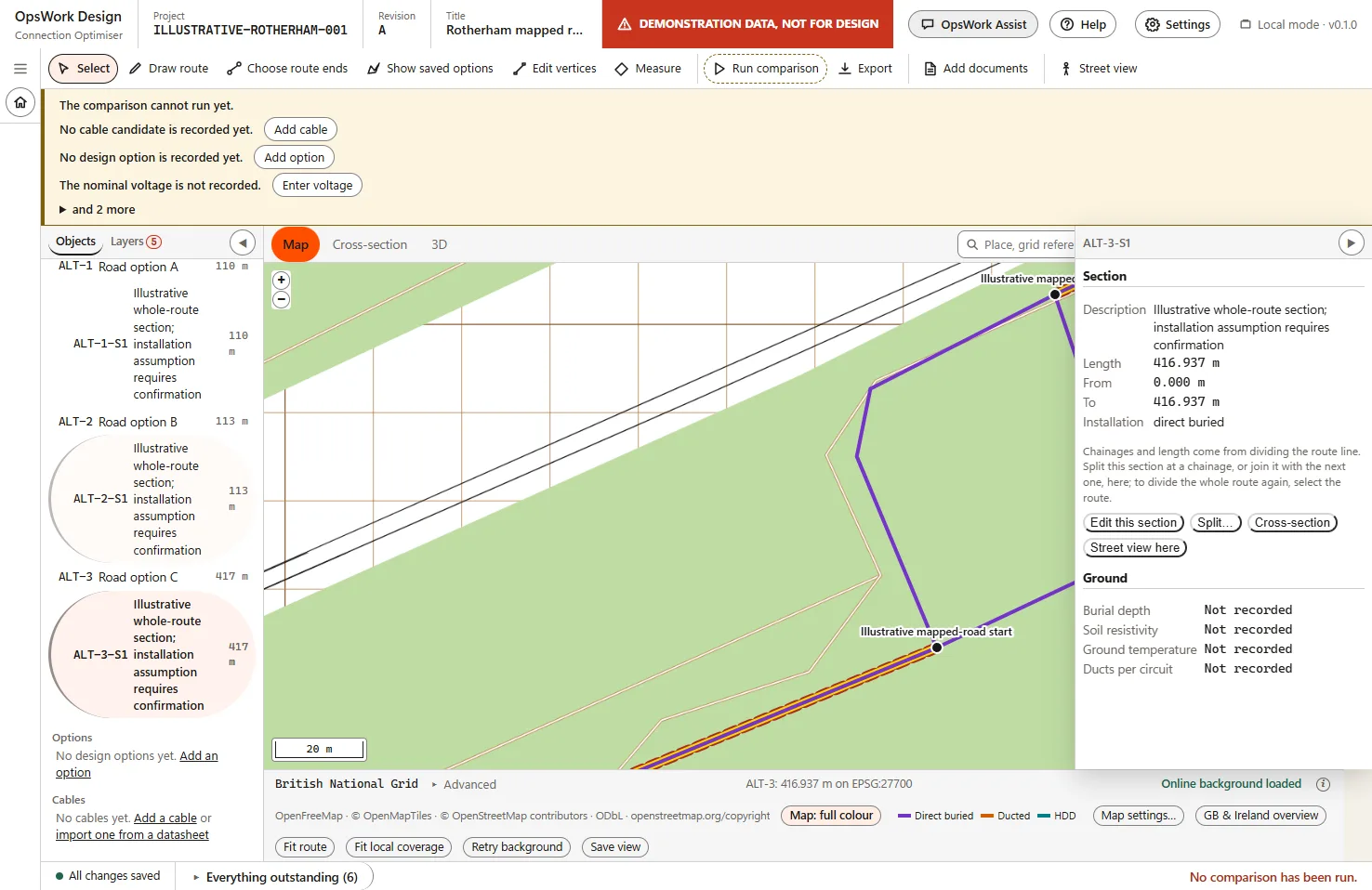This screenshot has height=890, width=1372.
Task: Open the Cross-section view tab
Action: [370, 244]
